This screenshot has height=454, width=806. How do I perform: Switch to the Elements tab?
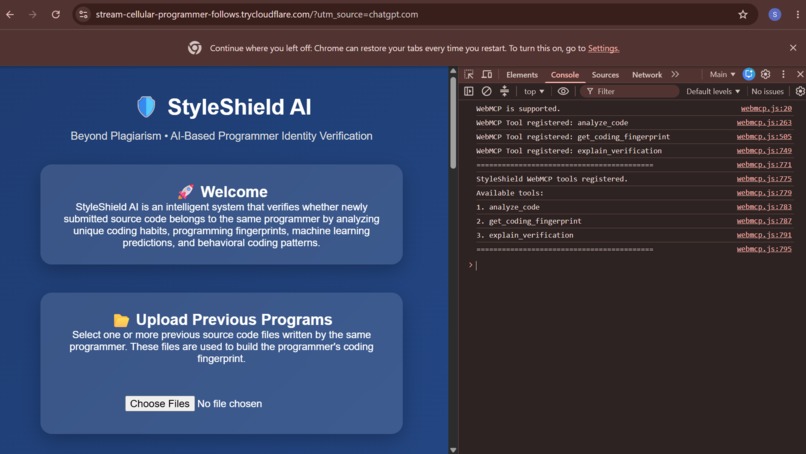[x=522, y=75]
